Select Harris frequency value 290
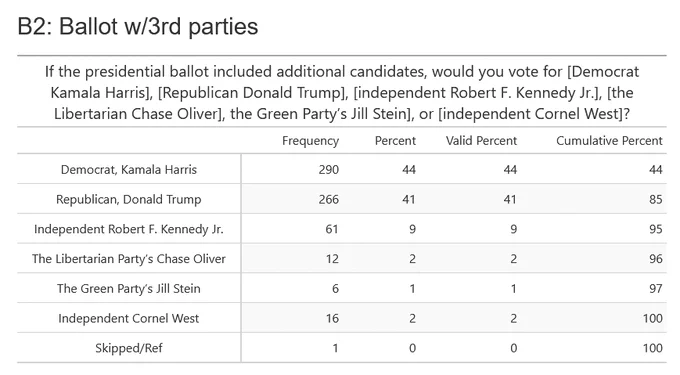The height and width of the screenshot is (375, 680). tap(329, 170)
